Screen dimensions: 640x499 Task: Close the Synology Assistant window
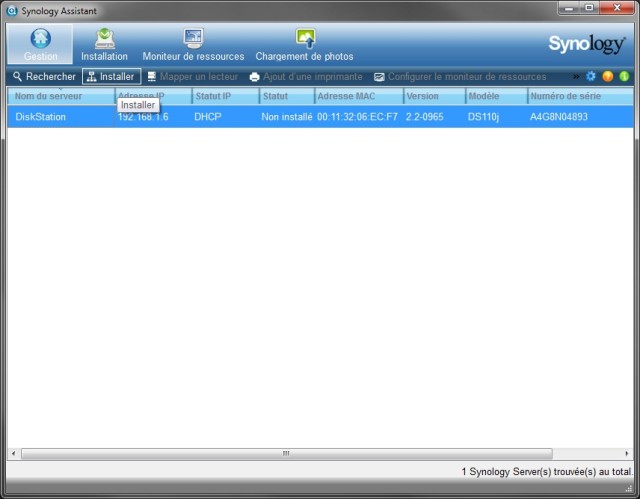(x=617, y=8)
